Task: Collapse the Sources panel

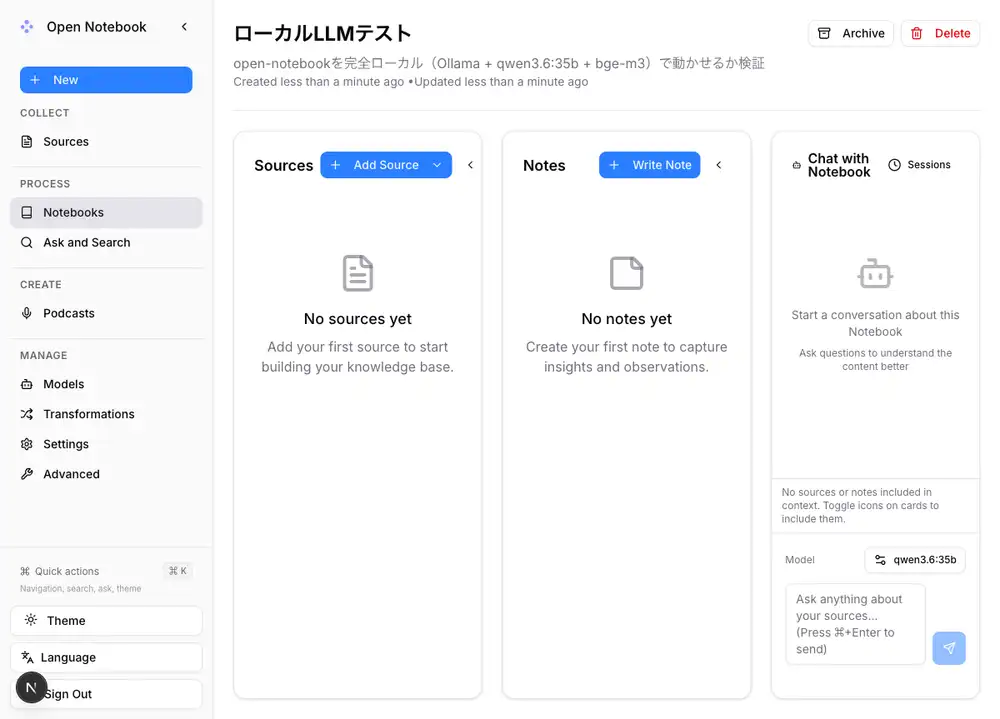Action: point(470,164)
